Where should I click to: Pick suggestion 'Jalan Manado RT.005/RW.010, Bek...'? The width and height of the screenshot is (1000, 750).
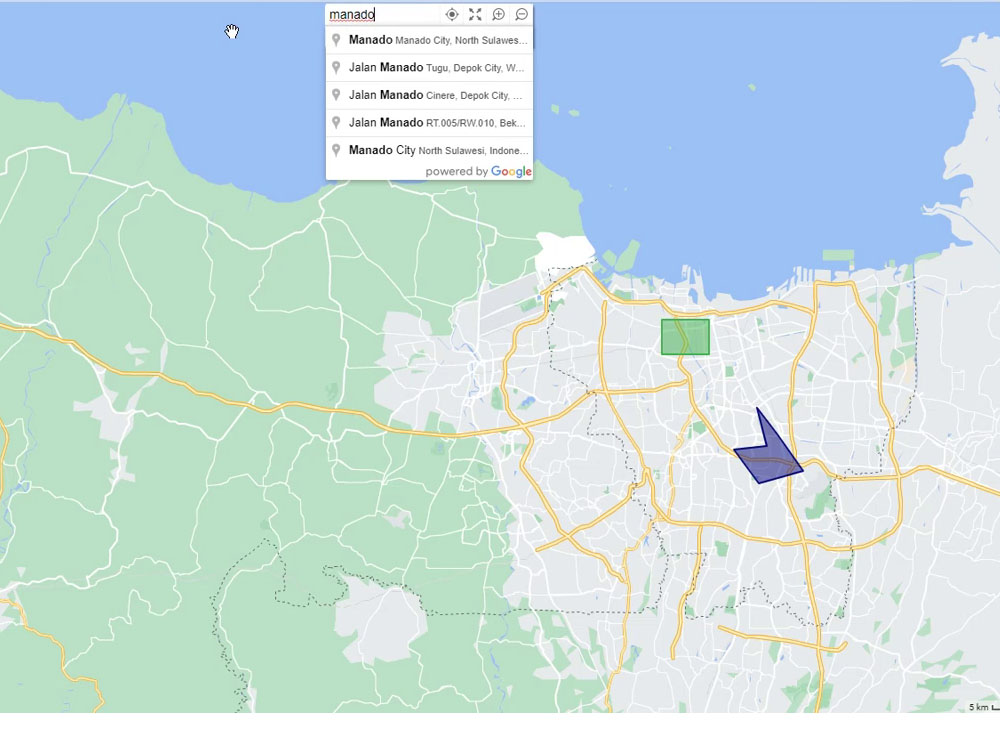(429, 122)
